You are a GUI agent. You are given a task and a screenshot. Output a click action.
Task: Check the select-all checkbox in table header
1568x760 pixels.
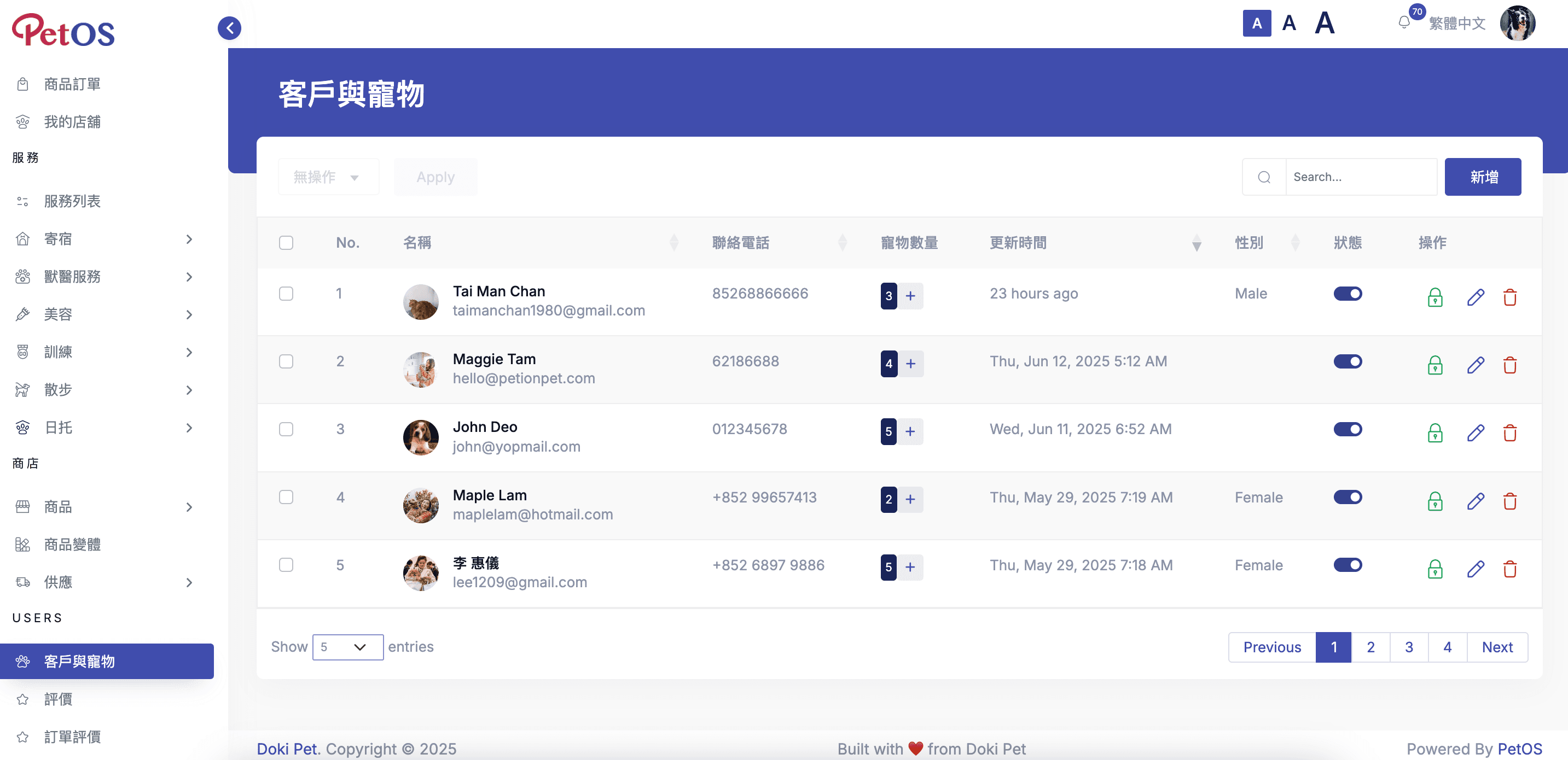(x=286, y=243)
